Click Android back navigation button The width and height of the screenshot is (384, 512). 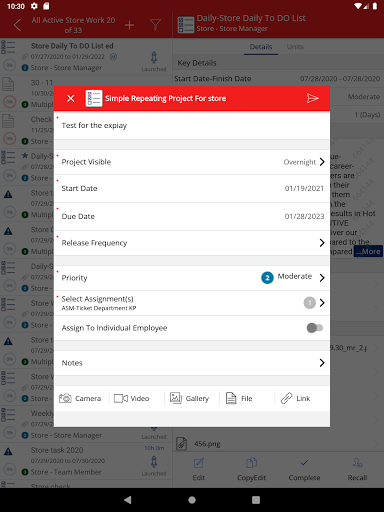pyautogui.click(x=128, y=500)
